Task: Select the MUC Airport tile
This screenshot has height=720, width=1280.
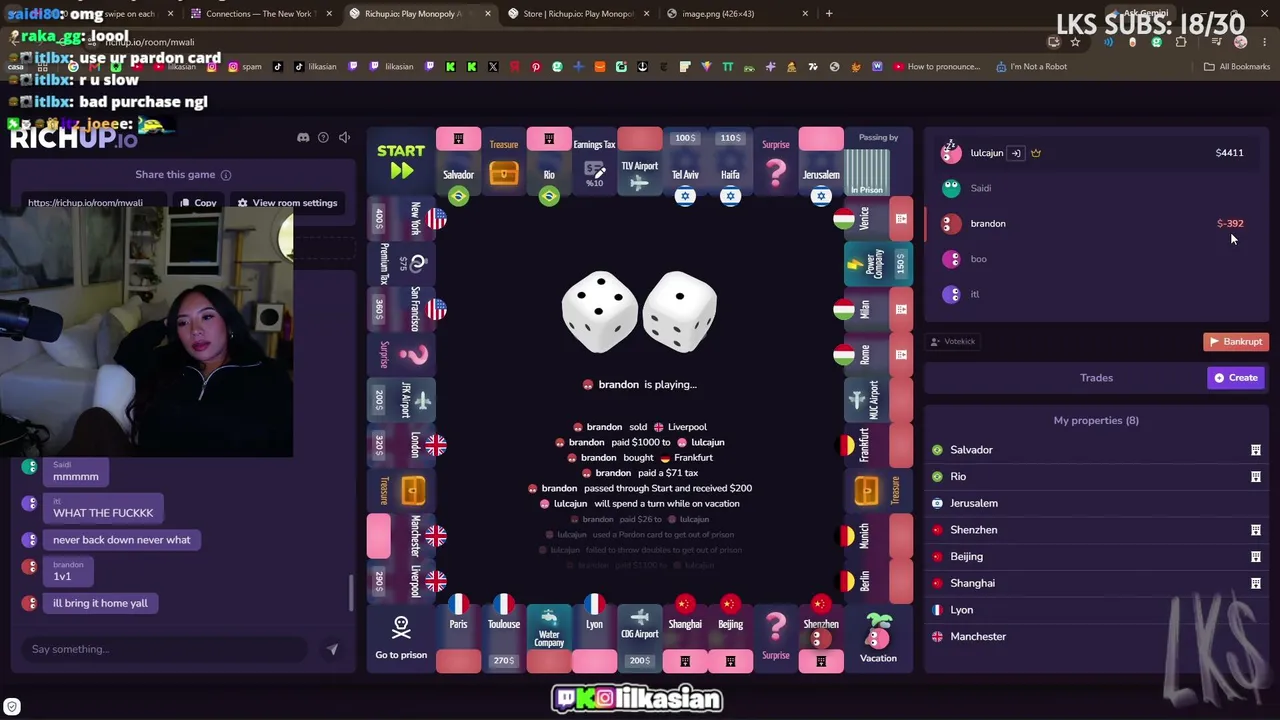Action: click(878, 399)
